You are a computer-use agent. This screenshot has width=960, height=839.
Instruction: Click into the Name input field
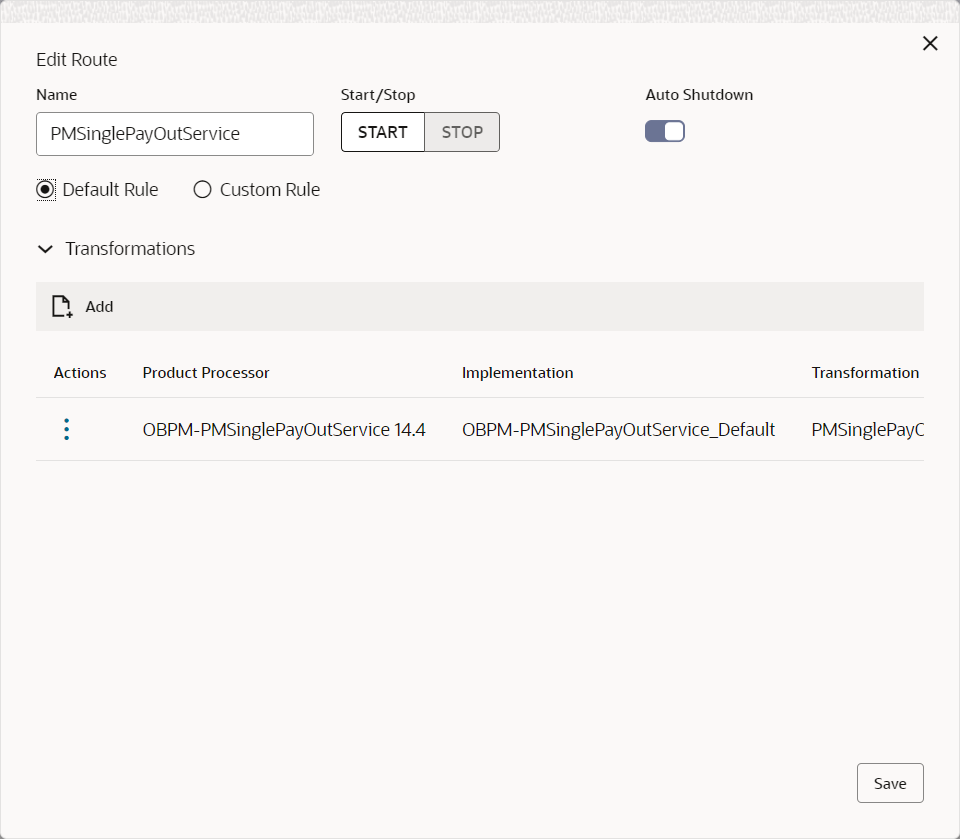click(175, 134)
